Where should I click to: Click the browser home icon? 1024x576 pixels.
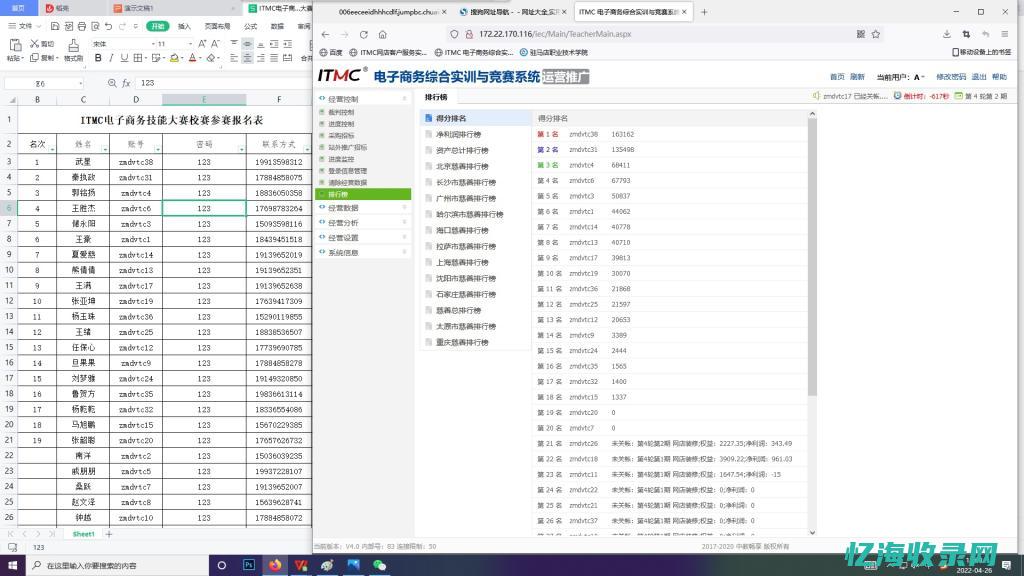point(382,36)
